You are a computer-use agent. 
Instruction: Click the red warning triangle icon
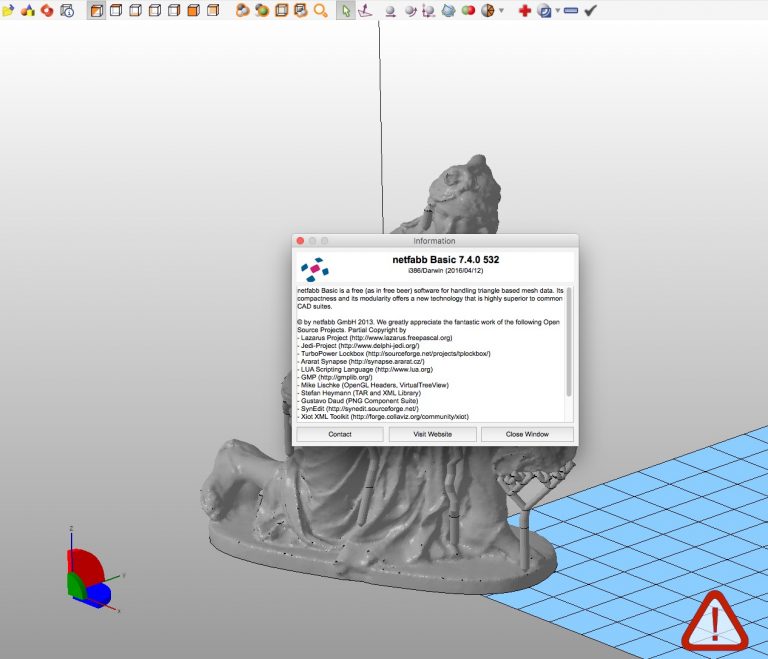pos(715,621)
